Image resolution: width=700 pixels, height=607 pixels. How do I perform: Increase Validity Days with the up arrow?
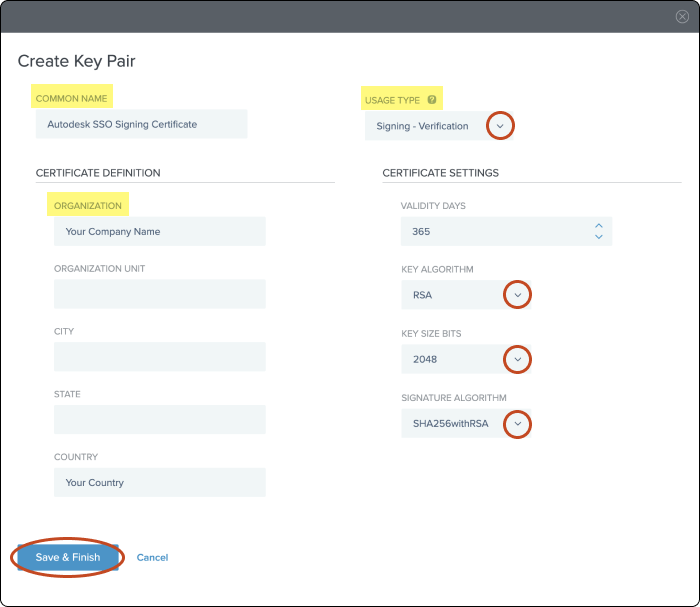coord(599,226)
